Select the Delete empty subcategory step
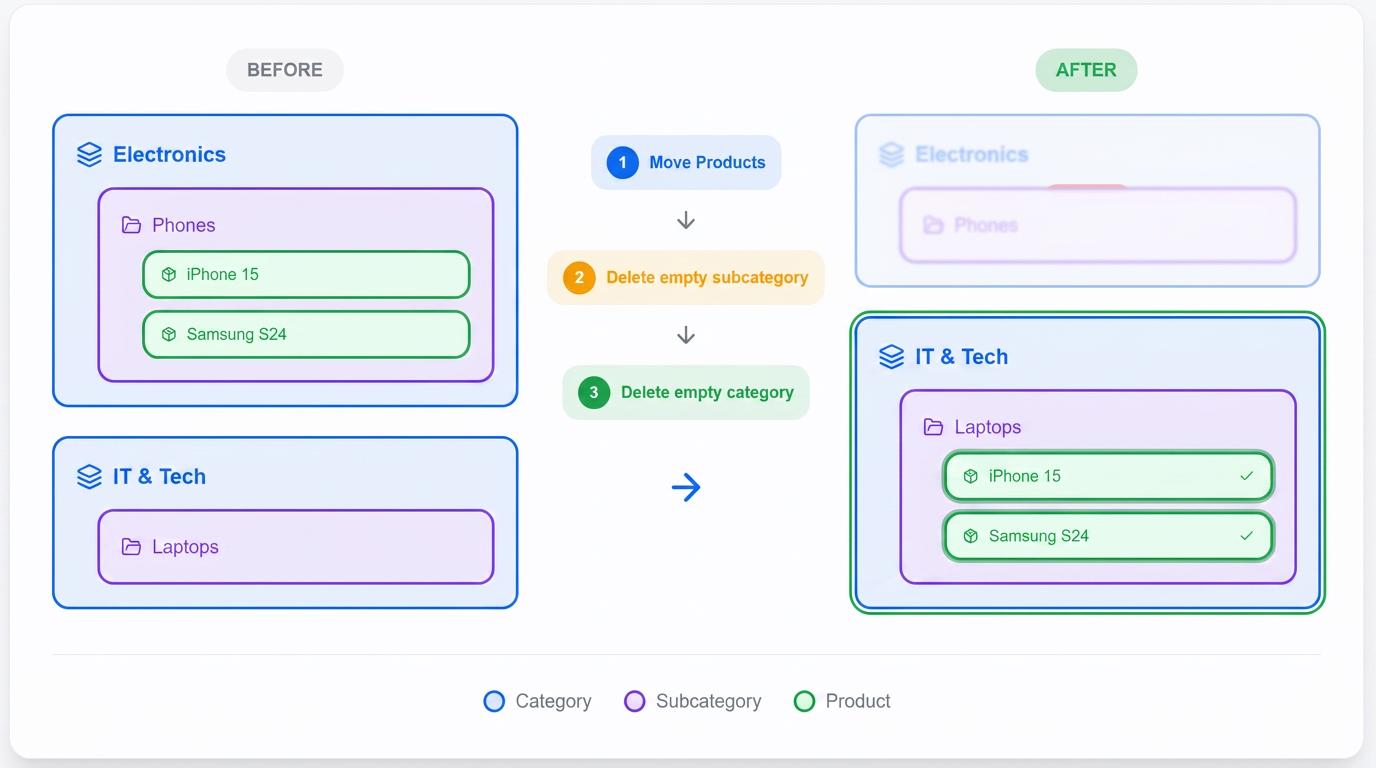Screen dimensions: 1376x768 click(686, 277)
